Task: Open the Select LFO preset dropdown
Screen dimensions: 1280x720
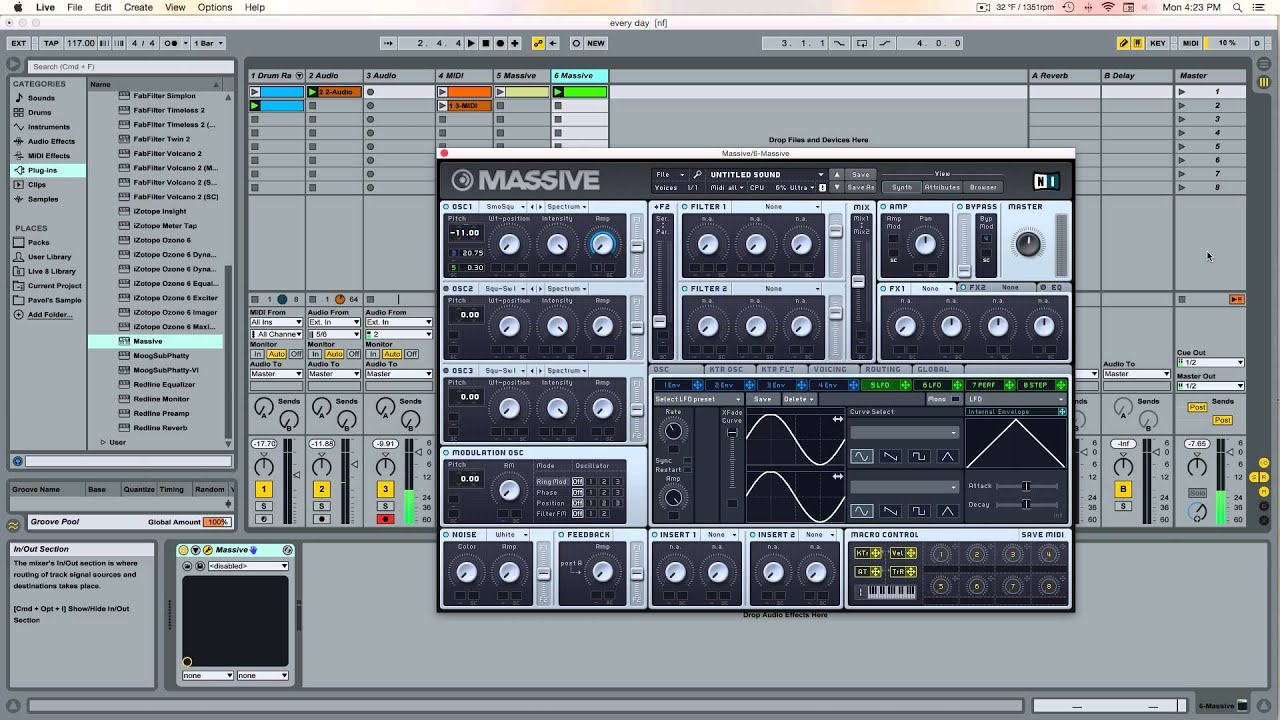Action: [698, 399]
